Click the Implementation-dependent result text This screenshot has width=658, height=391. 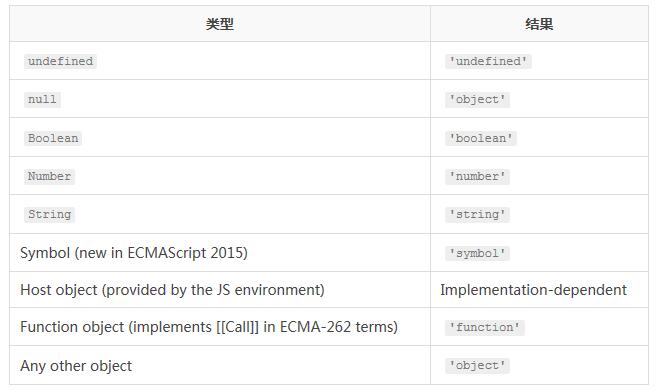tap(533, 290)
